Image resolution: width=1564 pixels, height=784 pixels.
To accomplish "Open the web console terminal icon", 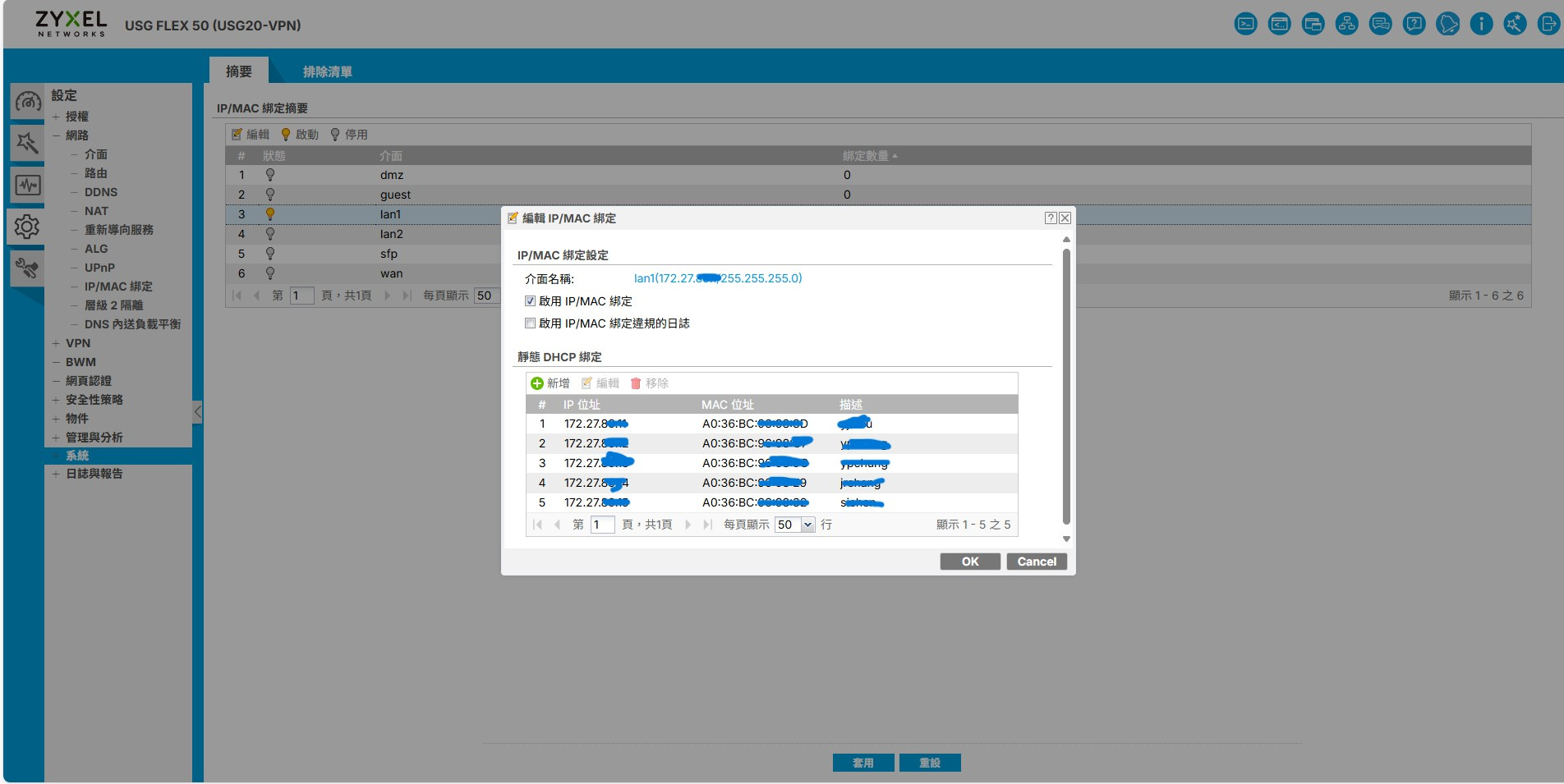I will 1245,24.
